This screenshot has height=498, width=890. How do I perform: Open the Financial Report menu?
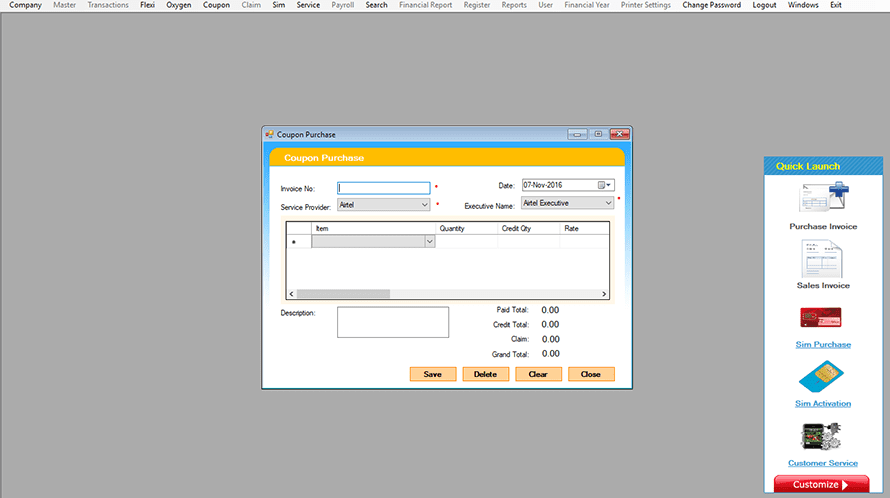pos(426,5)
